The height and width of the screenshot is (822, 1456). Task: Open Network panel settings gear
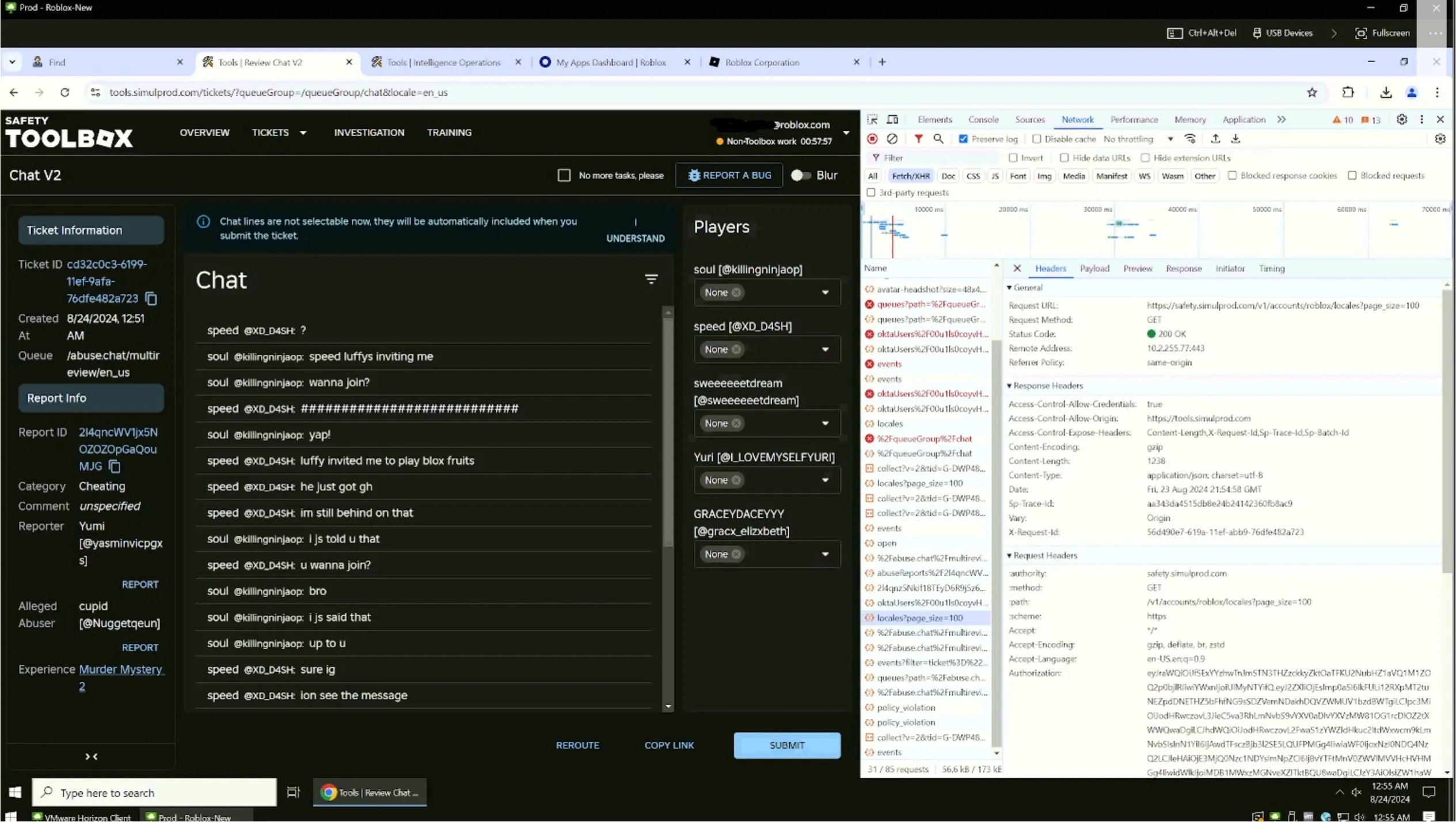tap(1440, 139)
